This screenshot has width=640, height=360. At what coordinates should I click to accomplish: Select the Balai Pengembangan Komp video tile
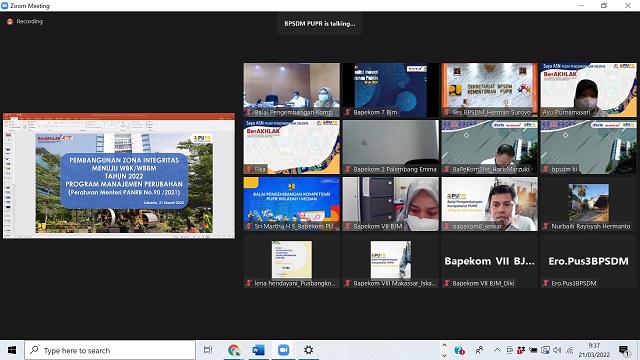(291, 90)
